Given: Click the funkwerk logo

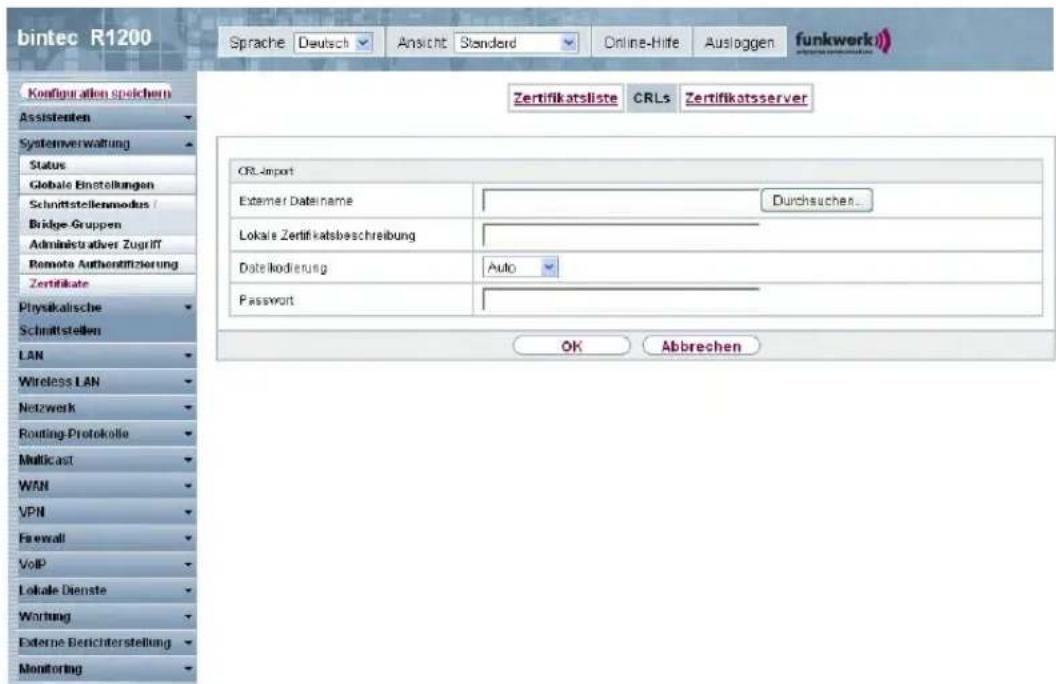Looking at the screenshot, I should pos(843,42).
